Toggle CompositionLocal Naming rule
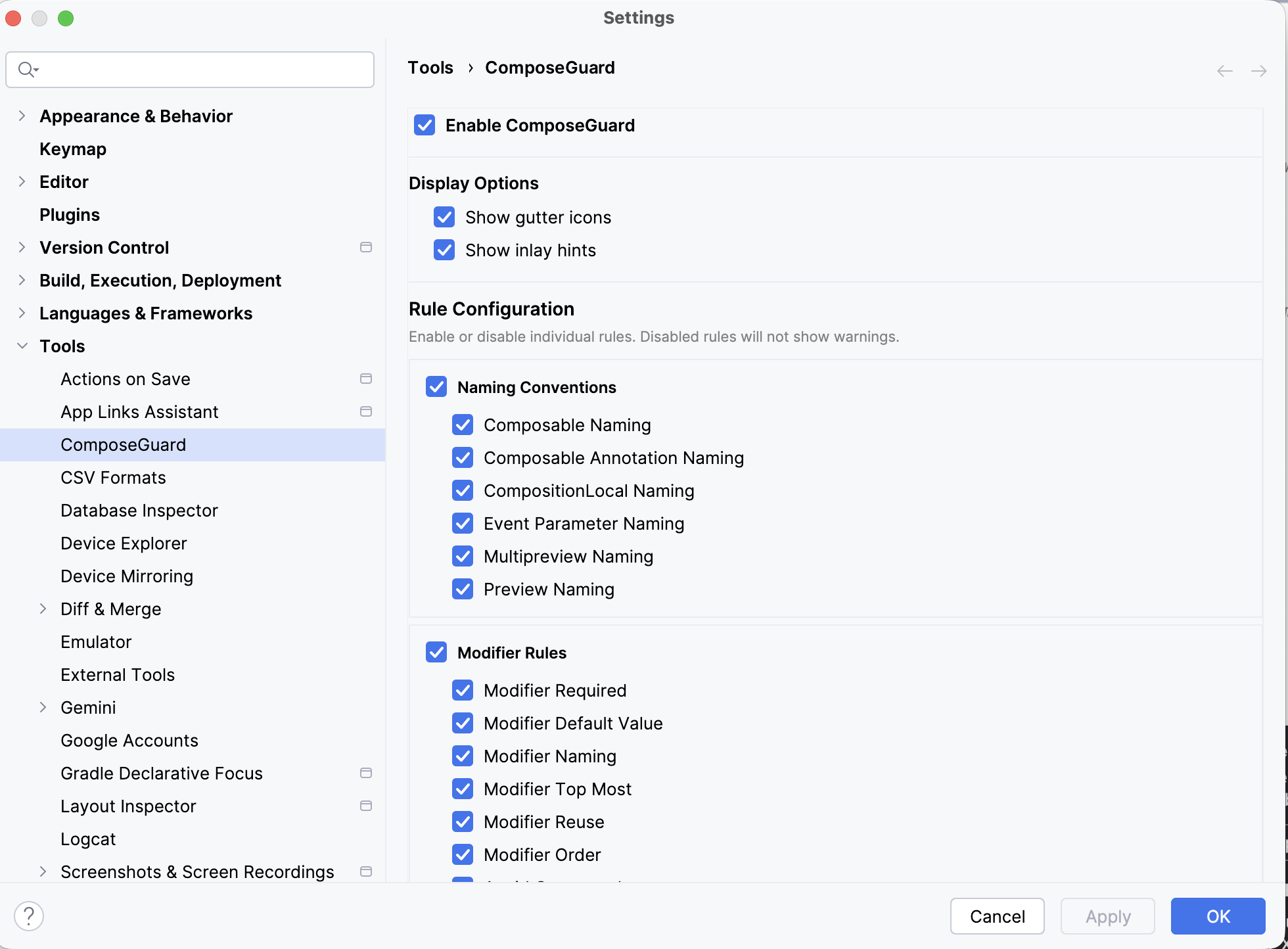This screenshot has width=1288, height=949. [463, 490]
